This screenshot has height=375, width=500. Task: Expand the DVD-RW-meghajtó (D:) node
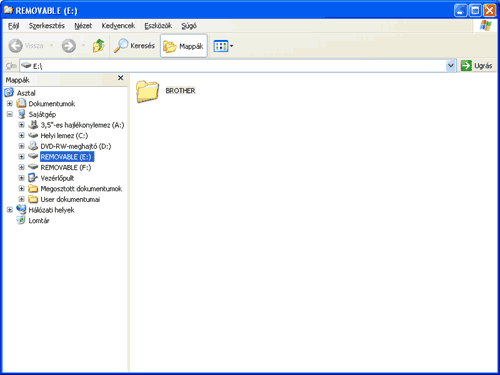coord(22,146)
